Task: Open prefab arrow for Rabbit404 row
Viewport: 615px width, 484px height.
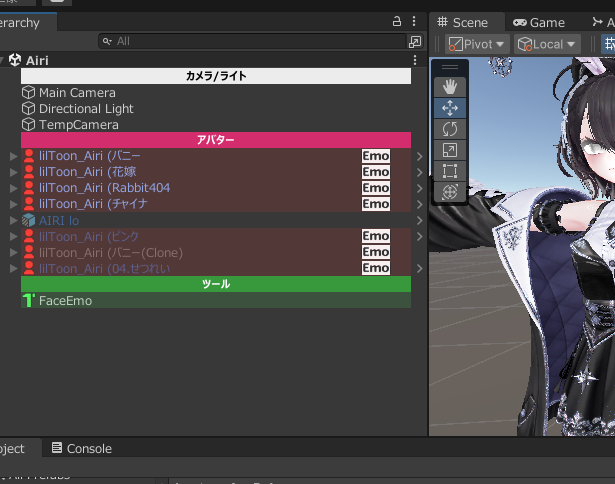Action: pyautogui.click(x=420, y=189)
